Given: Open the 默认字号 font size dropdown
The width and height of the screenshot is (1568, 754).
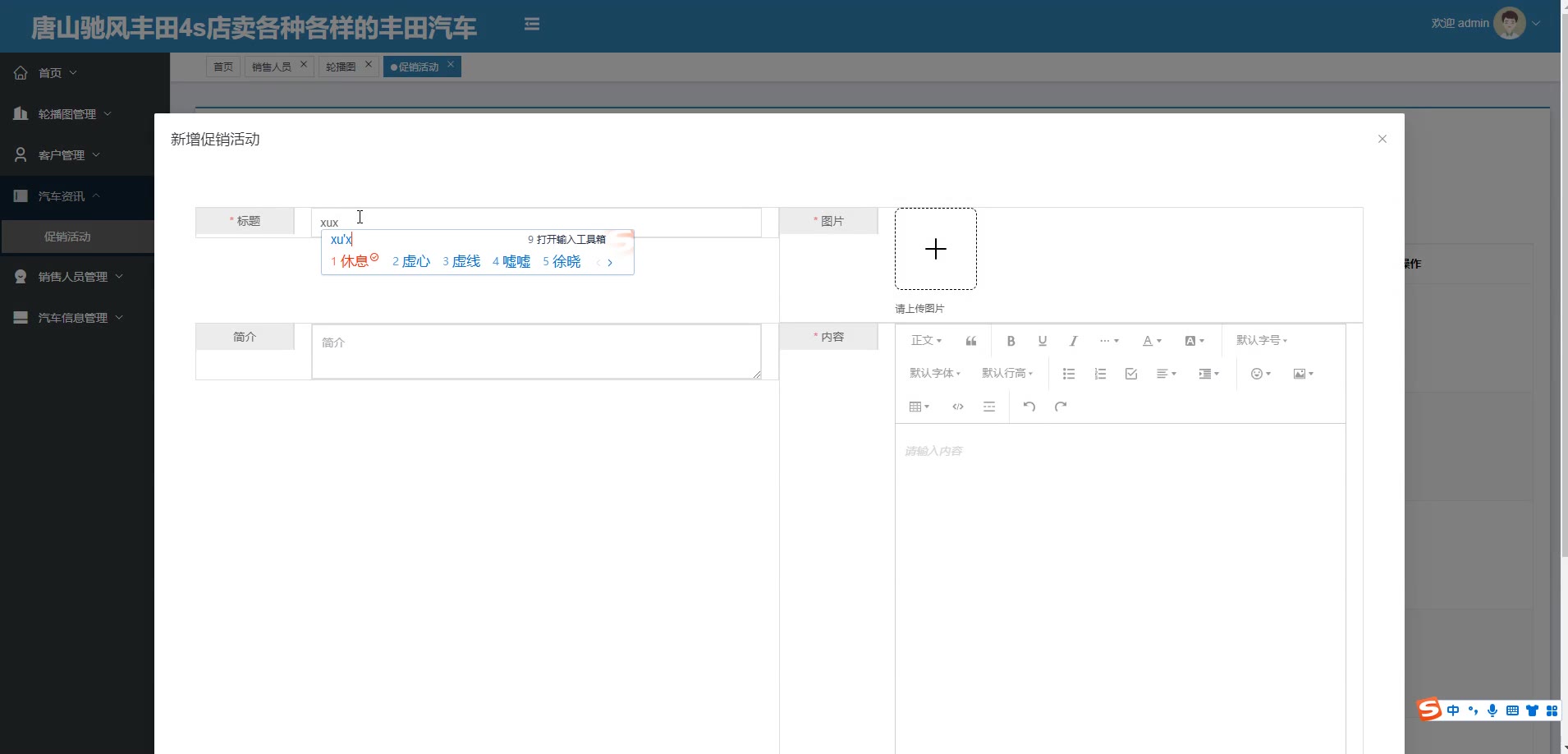Looking at the screenshot, I should click(x=1262, y=341).
